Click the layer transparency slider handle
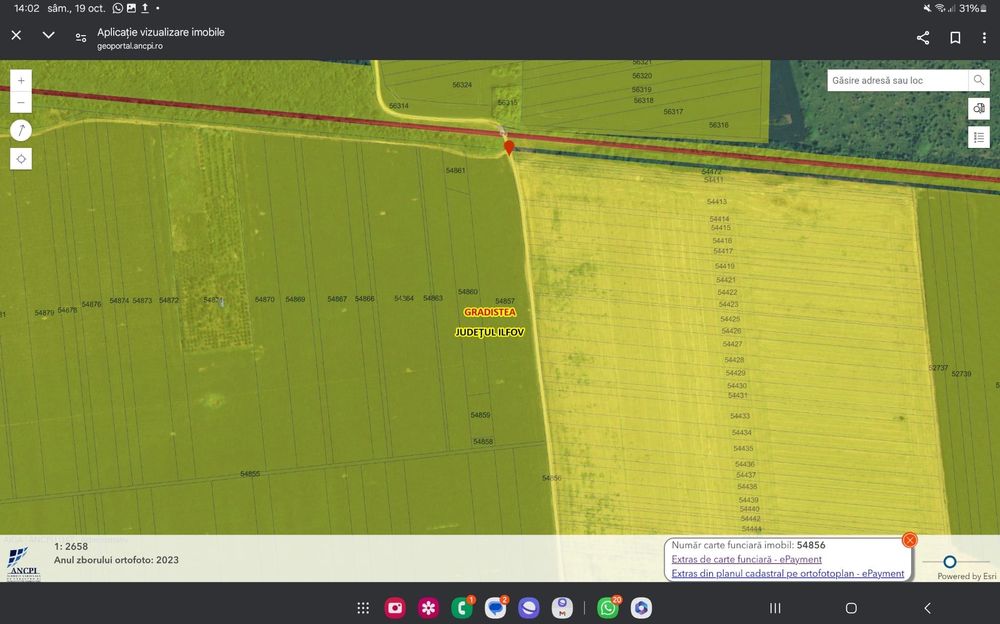 click(x=950, y=562)
